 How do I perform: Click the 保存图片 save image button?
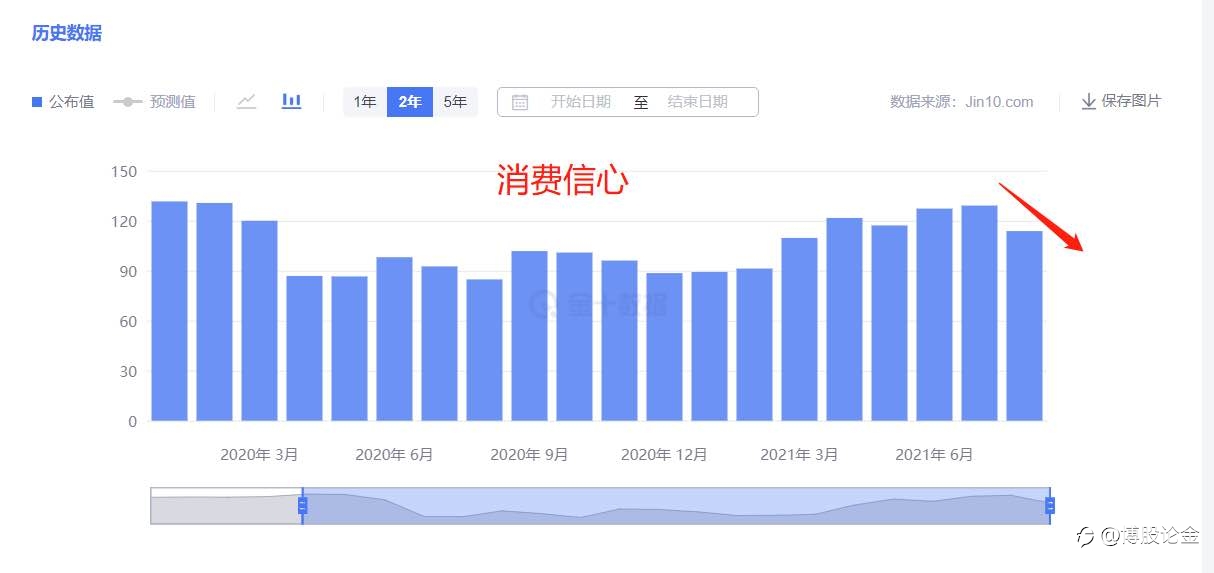pyautogui.click(x=1121, y=102)
